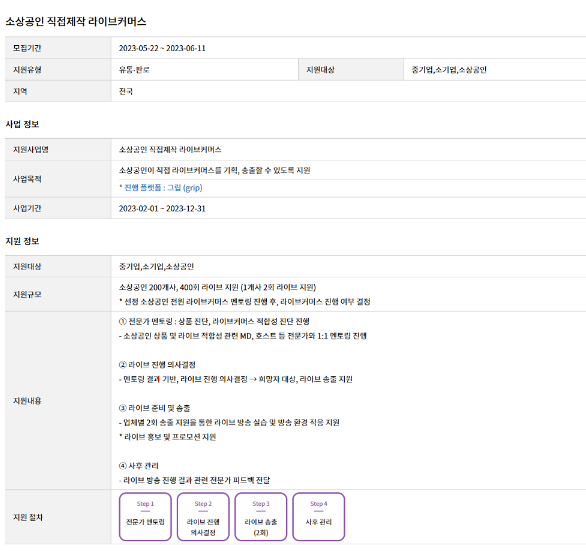
Task: Select the line ① 전문가 멘토링
Action: point(214,321)
